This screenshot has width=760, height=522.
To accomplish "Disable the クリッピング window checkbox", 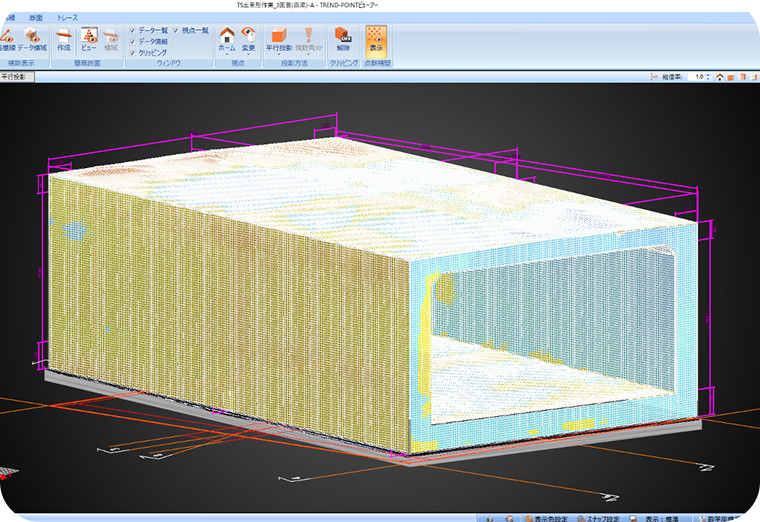I will tap(133, 53).
